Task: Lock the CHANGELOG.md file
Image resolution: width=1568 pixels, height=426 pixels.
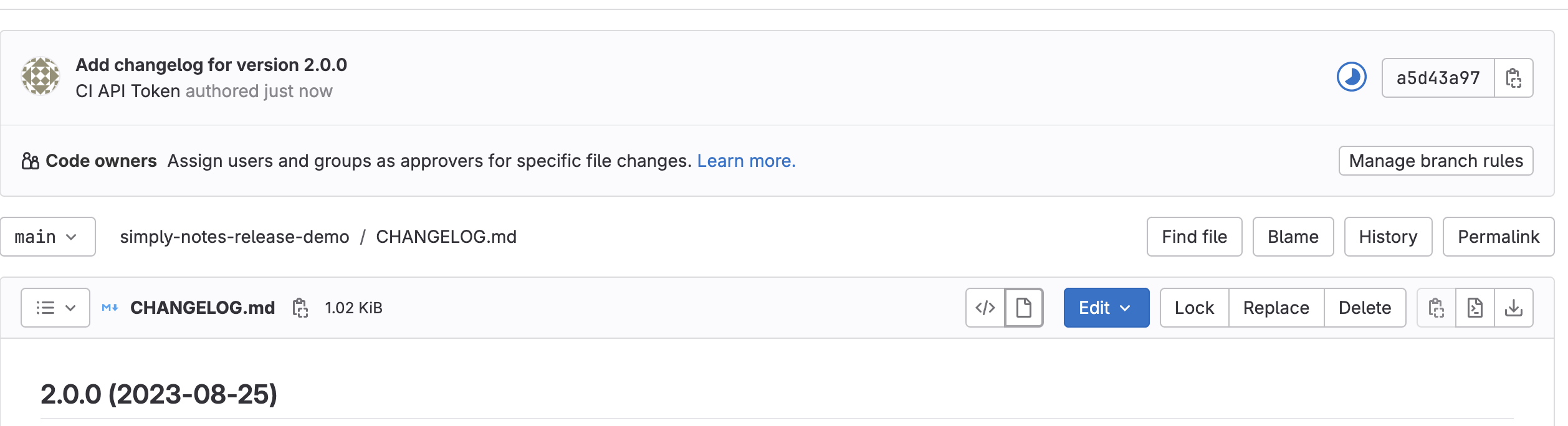Action: coord(1193,308)
